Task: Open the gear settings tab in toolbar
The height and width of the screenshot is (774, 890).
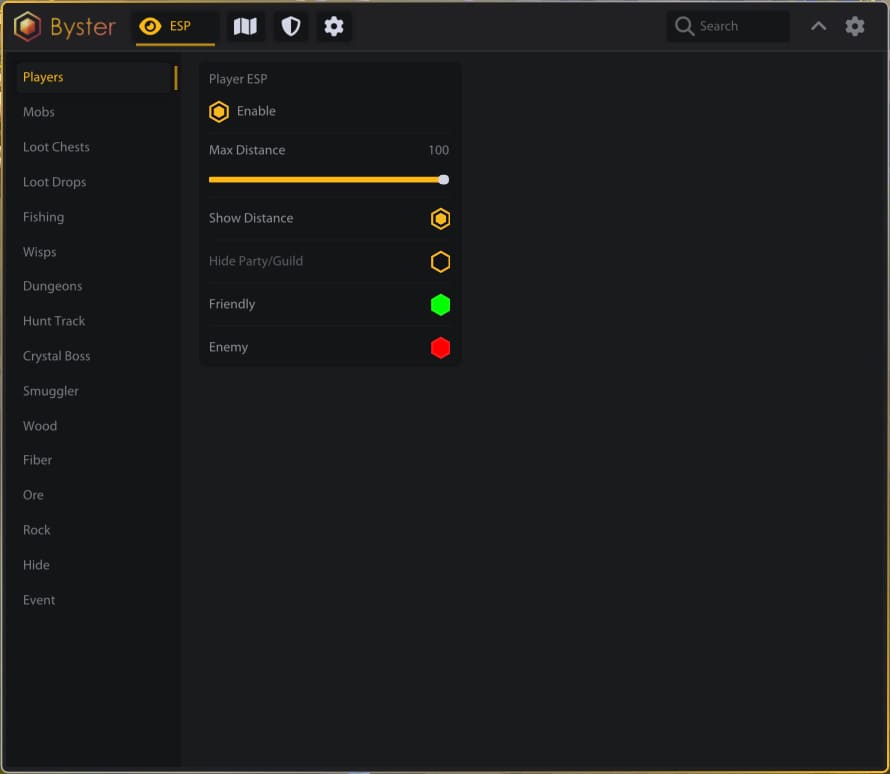Action: click(334, 26)
